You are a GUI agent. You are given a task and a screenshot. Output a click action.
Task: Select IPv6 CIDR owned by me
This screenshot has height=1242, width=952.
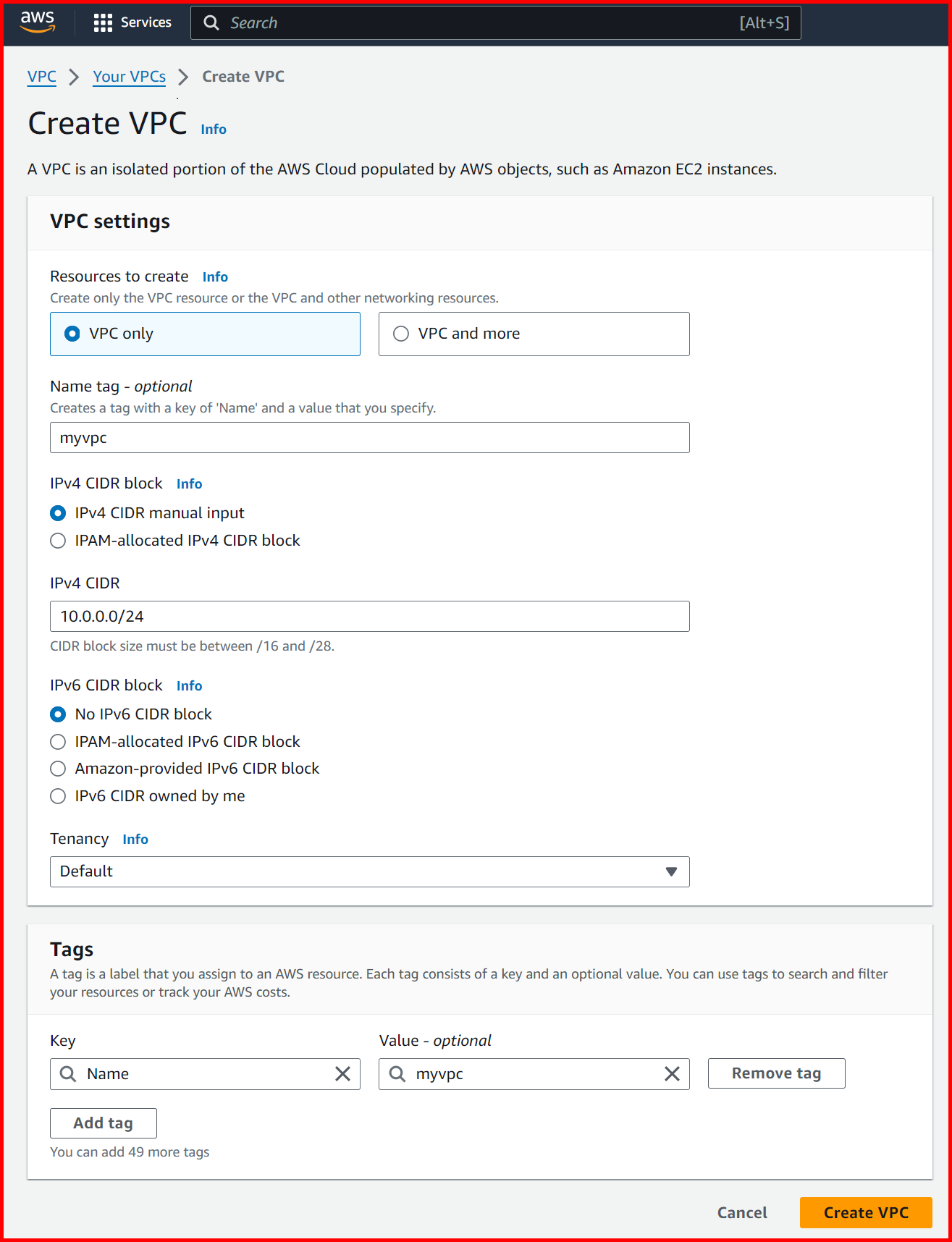coord(58,796)
